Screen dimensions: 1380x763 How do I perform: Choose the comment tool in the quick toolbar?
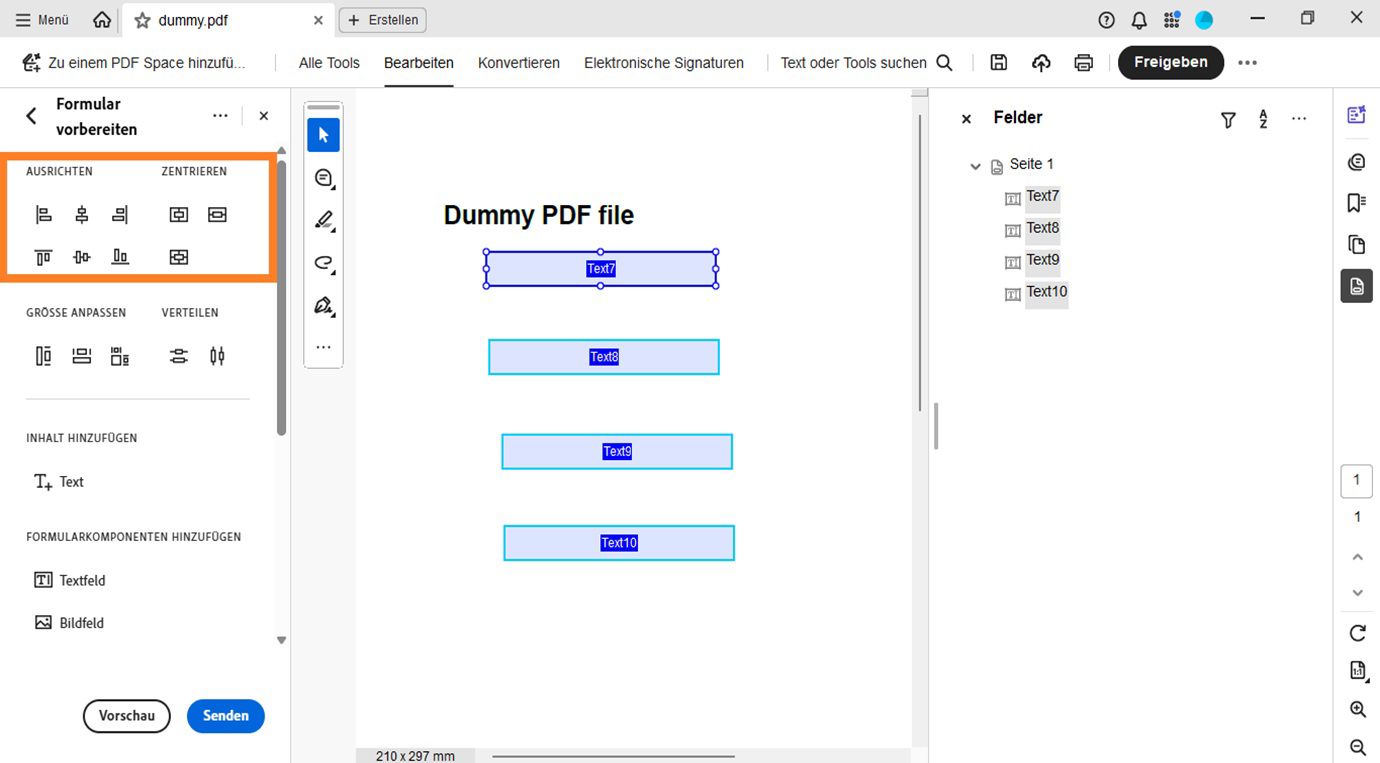click(x=323, y=178)
